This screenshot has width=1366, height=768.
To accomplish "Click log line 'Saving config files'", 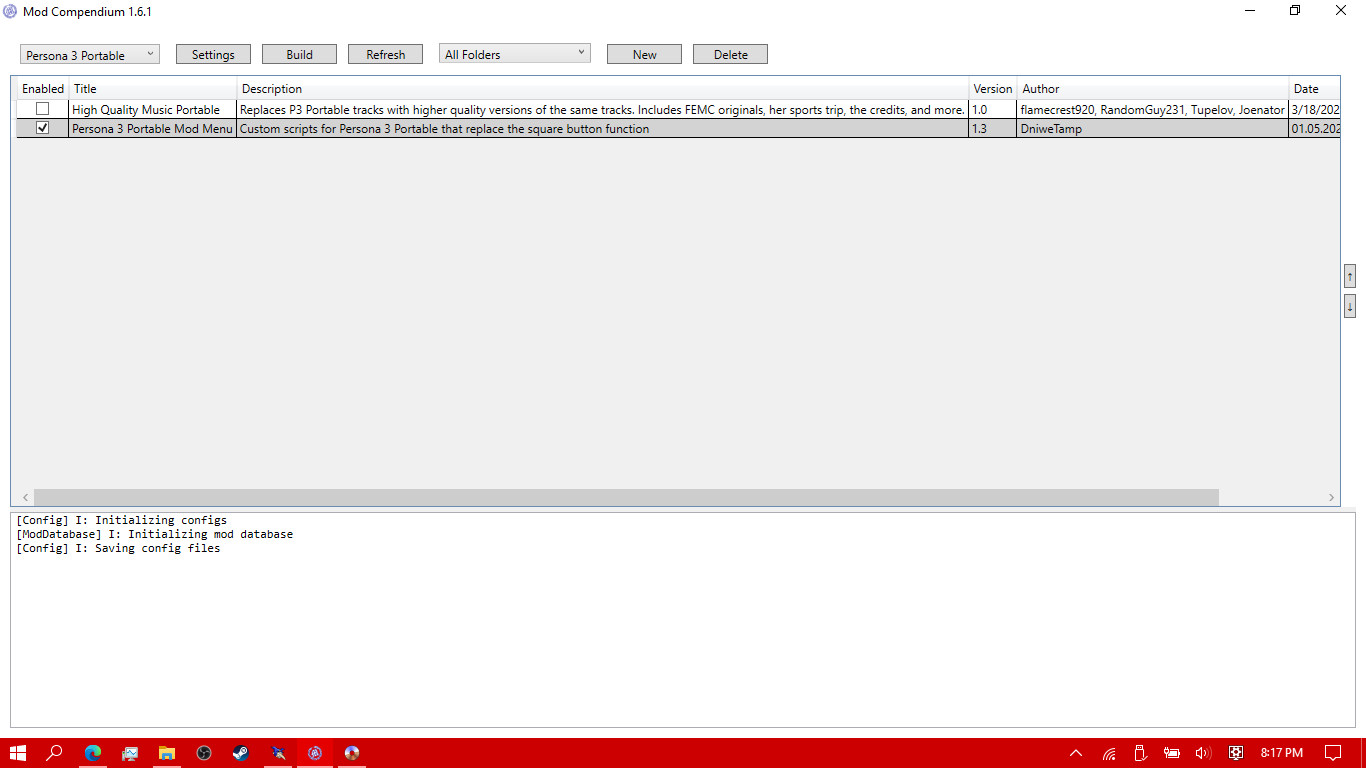I will (118, 548).
